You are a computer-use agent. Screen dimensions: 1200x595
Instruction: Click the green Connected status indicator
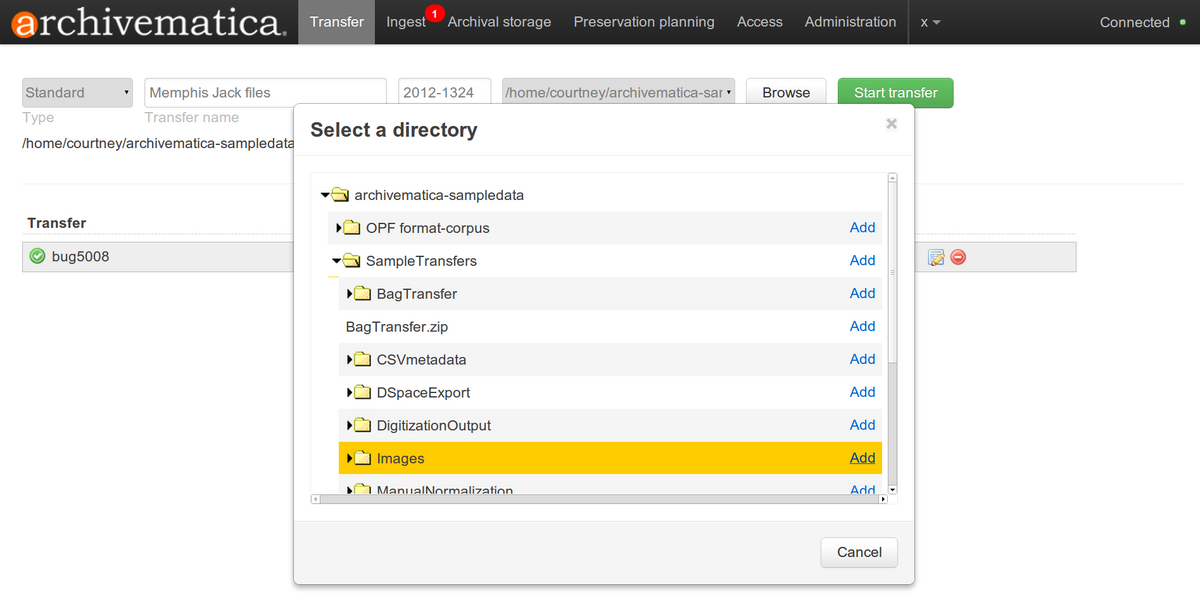tap(1183, 22)
